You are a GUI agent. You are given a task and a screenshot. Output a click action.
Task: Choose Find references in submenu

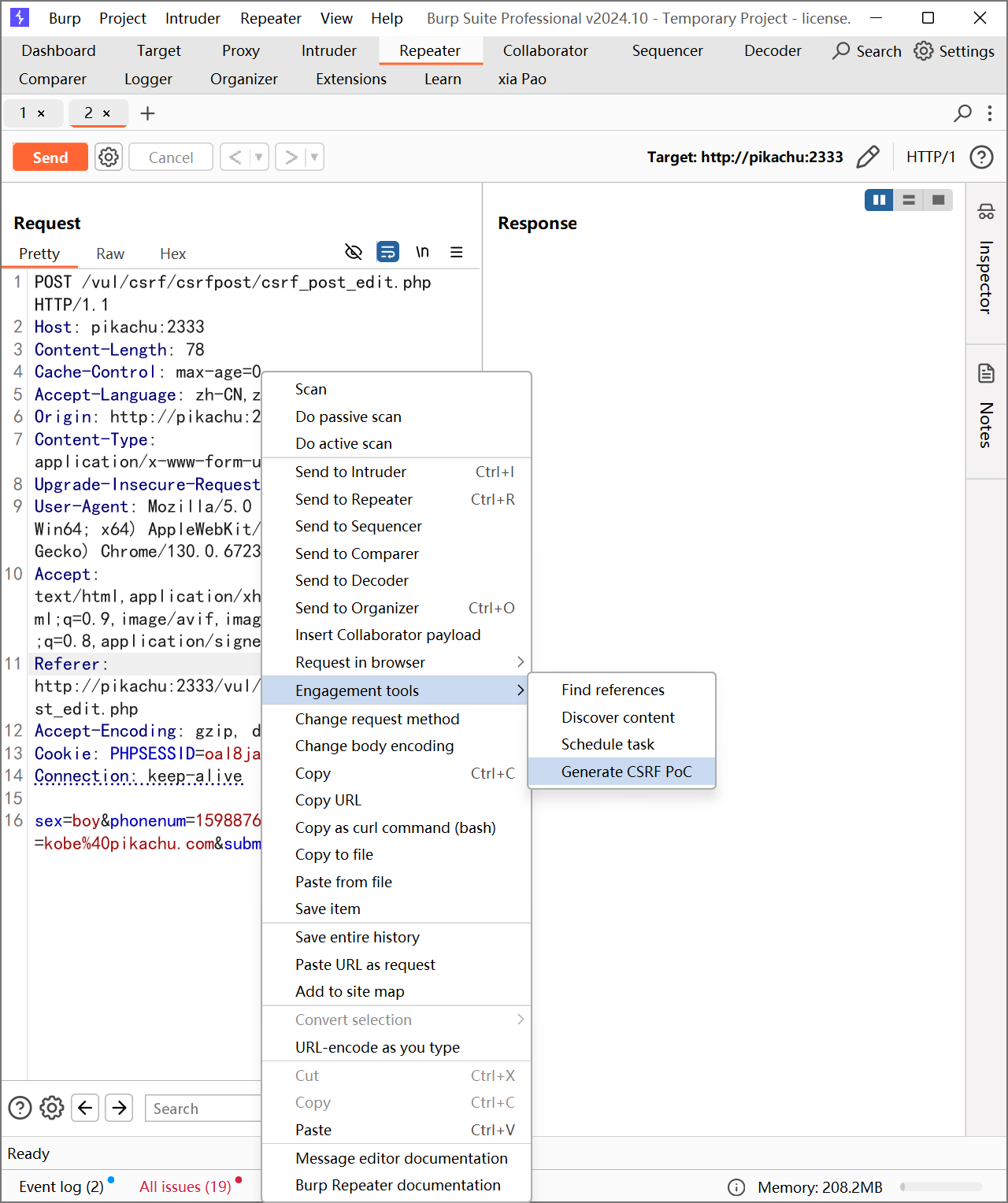(x=621, y=690)
